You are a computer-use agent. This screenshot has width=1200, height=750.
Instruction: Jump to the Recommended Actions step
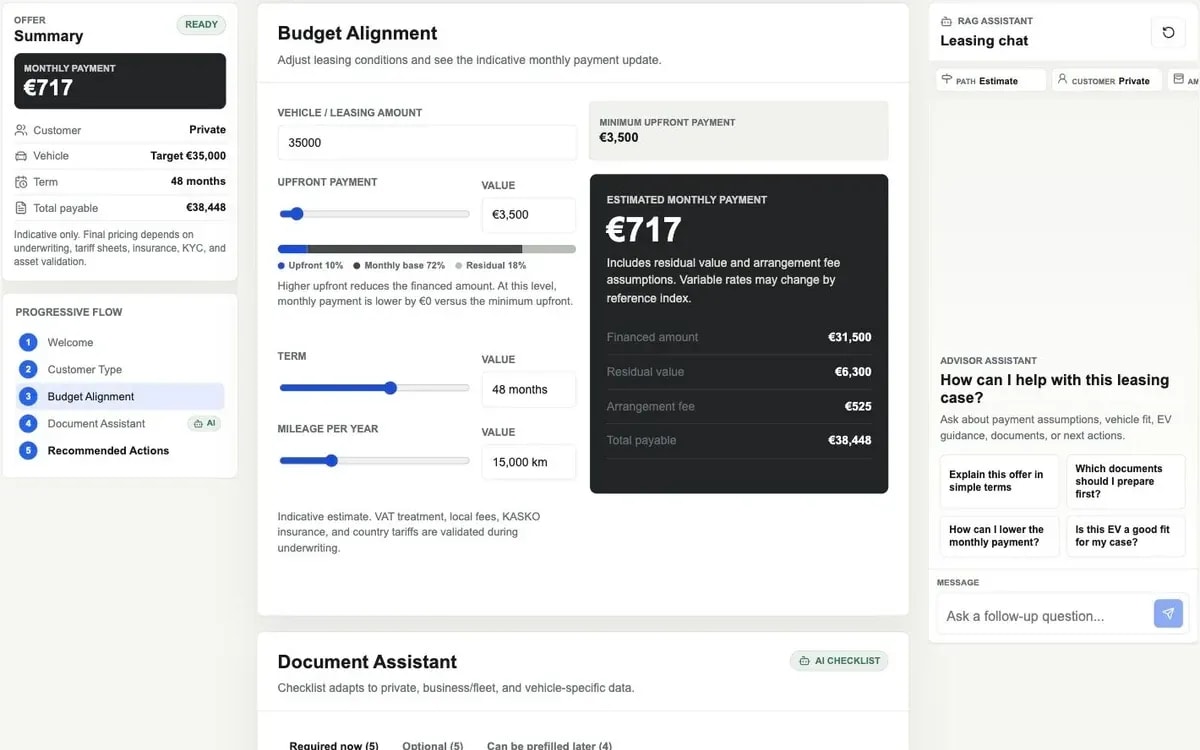coord(120,450)
